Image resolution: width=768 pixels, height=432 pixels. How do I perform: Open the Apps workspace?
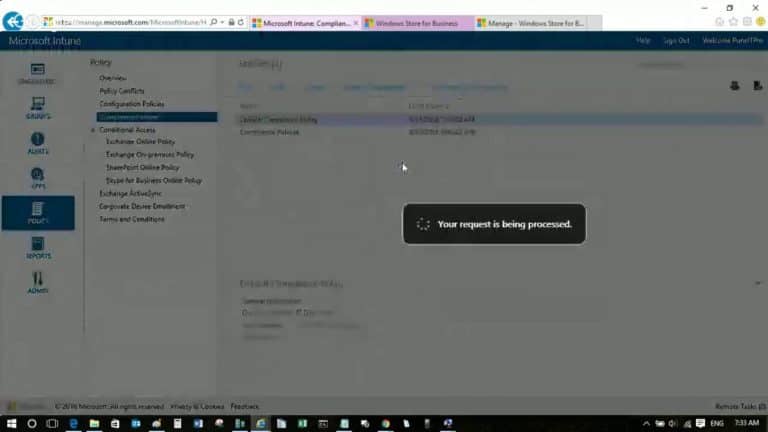[x=38, y=178]
